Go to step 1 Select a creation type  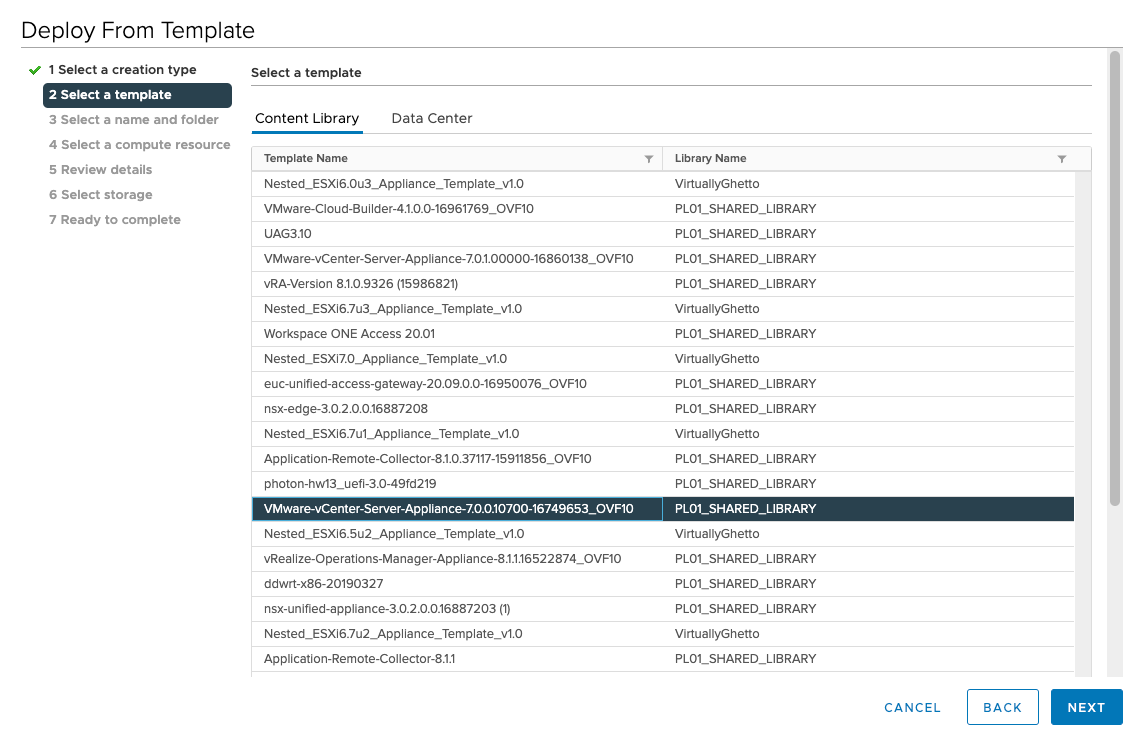click(127, 70)
